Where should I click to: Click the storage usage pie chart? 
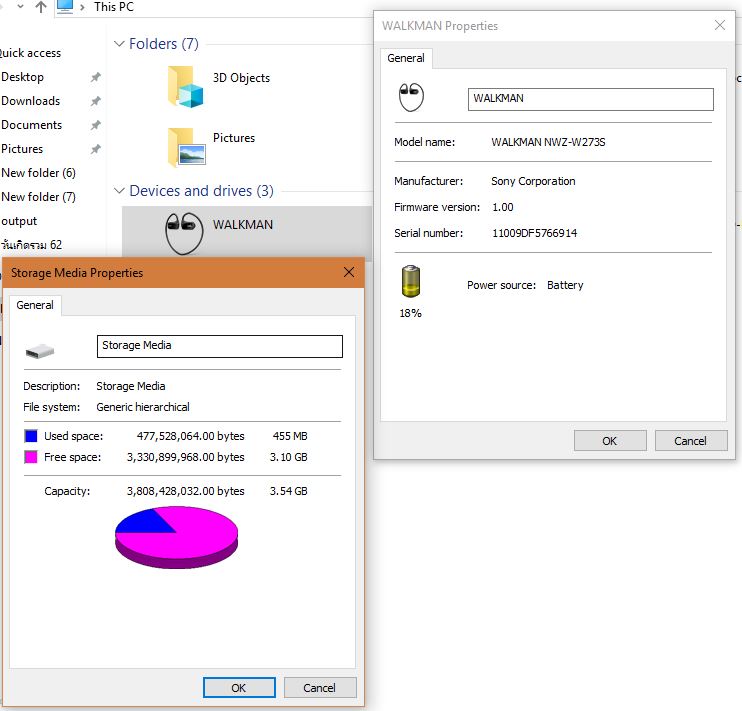tap(177, 537)
